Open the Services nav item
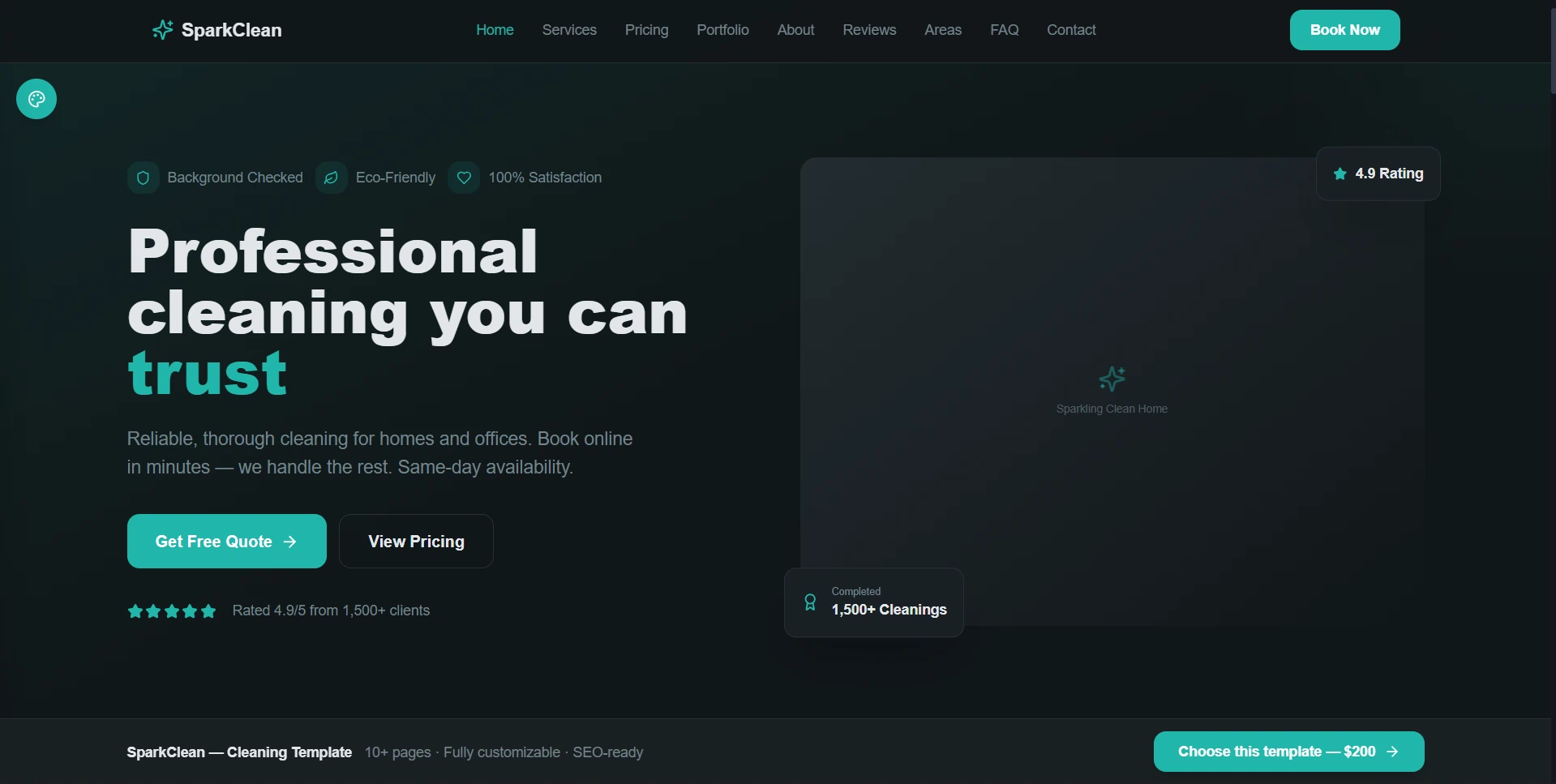The height and width of the screenshot is (784, 1556). [x=569, y=30]
